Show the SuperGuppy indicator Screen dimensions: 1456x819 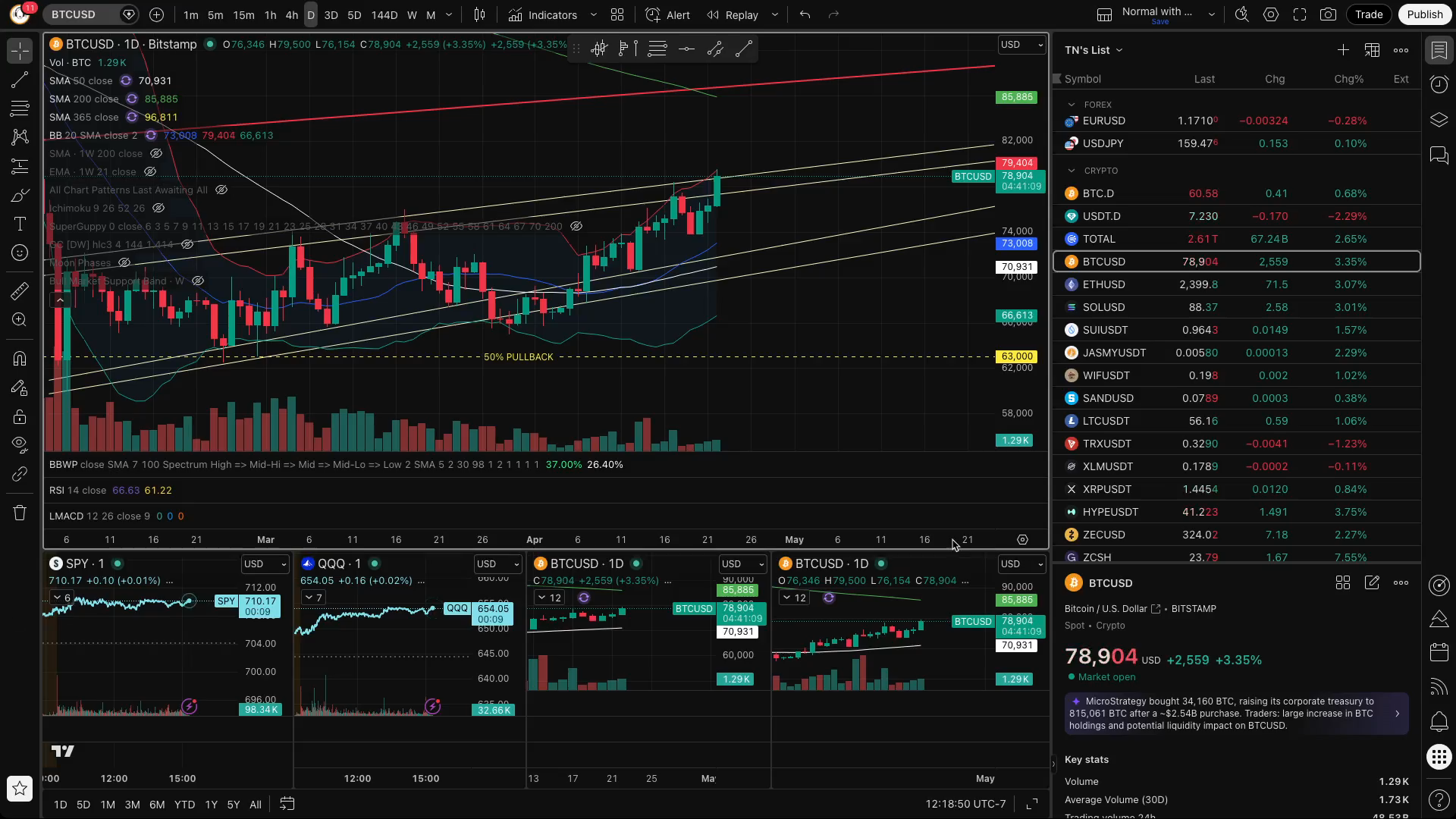576,226
